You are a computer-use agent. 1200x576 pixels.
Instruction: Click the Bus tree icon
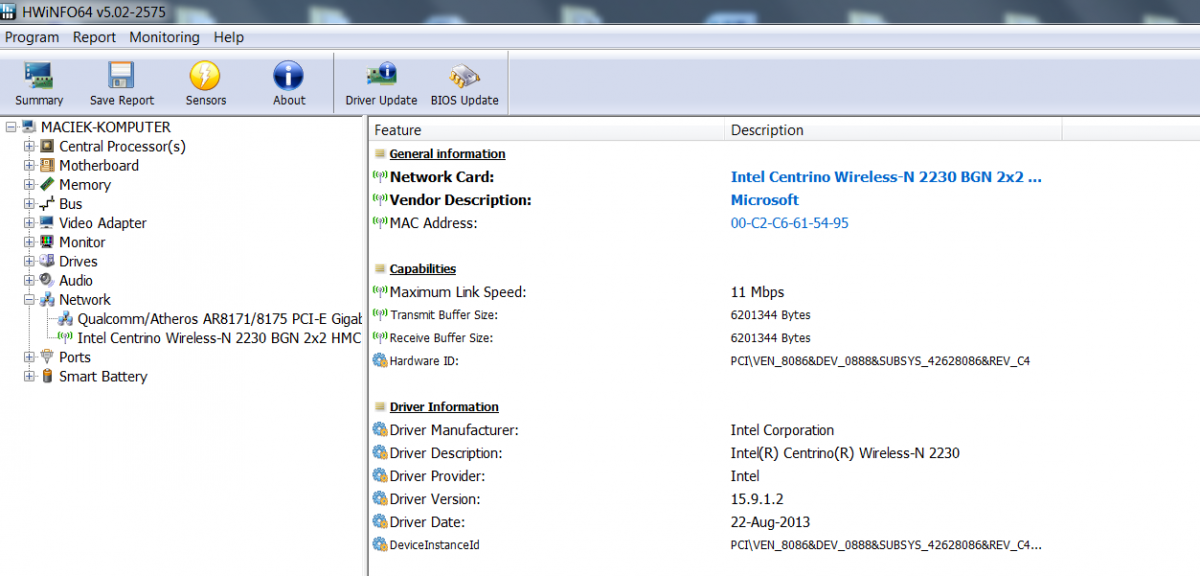point(47,204)
